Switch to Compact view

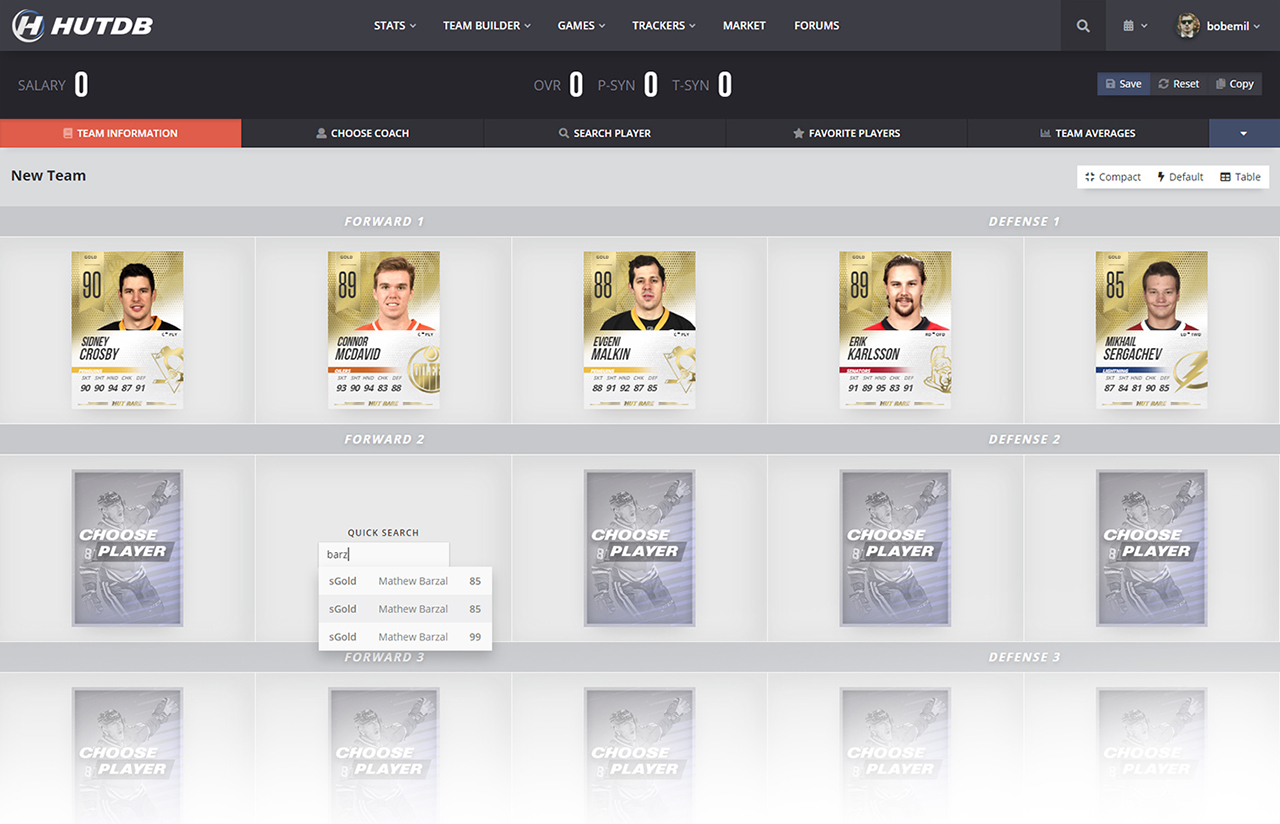point(1112,177)
